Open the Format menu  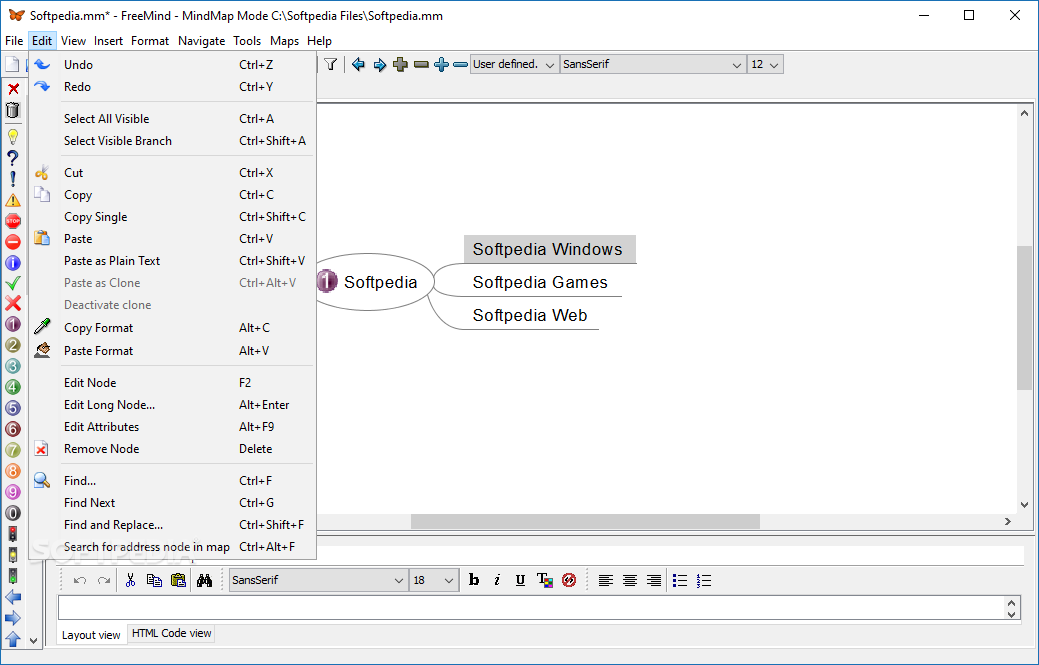click(x=150, y=40)
